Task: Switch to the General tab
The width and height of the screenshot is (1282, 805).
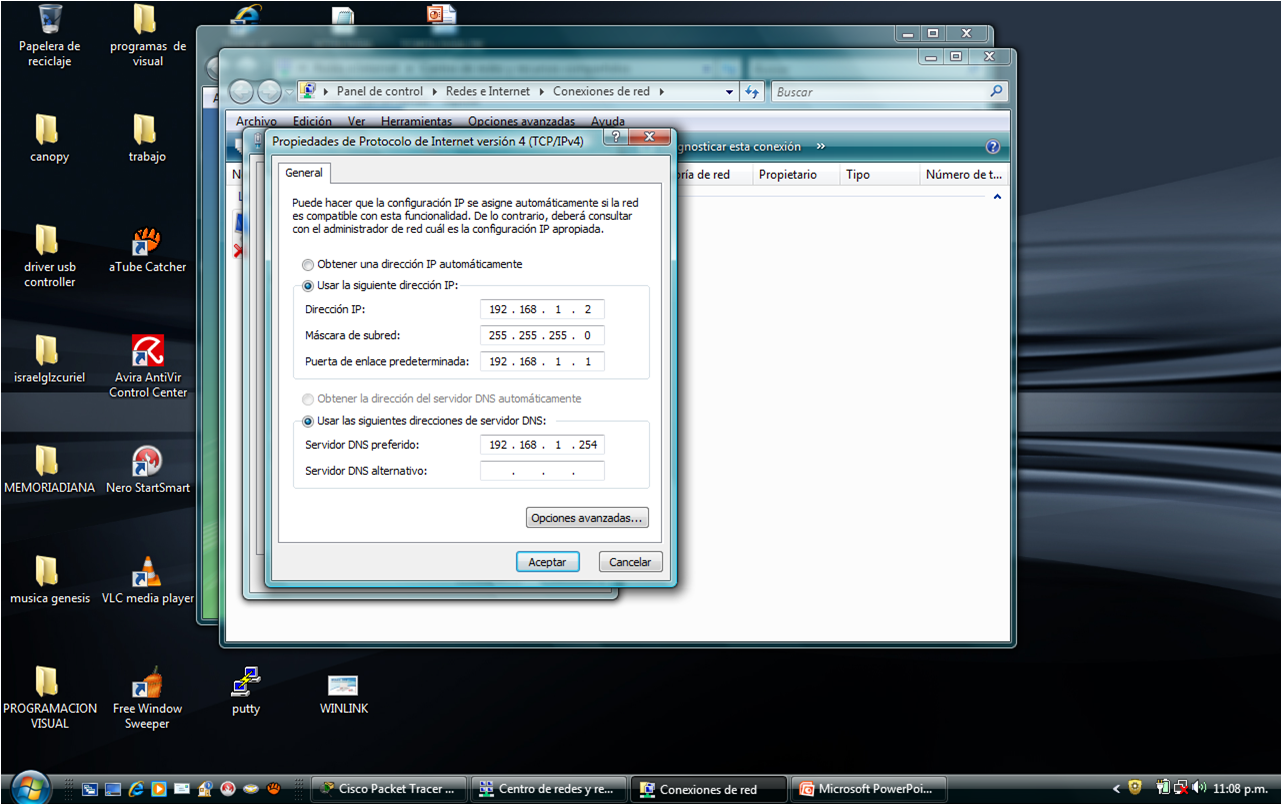Action: (x=304, y=172)
